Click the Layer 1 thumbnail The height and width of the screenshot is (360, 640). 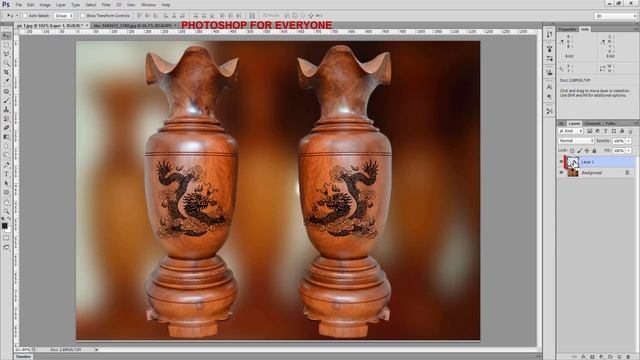[573, 162]
